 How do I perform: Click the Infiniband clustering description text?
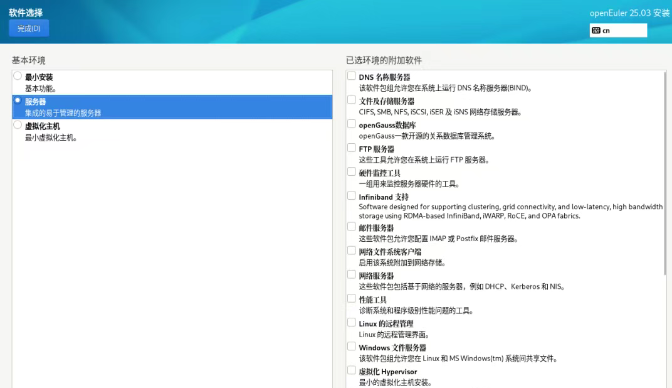tap(510, 211)
